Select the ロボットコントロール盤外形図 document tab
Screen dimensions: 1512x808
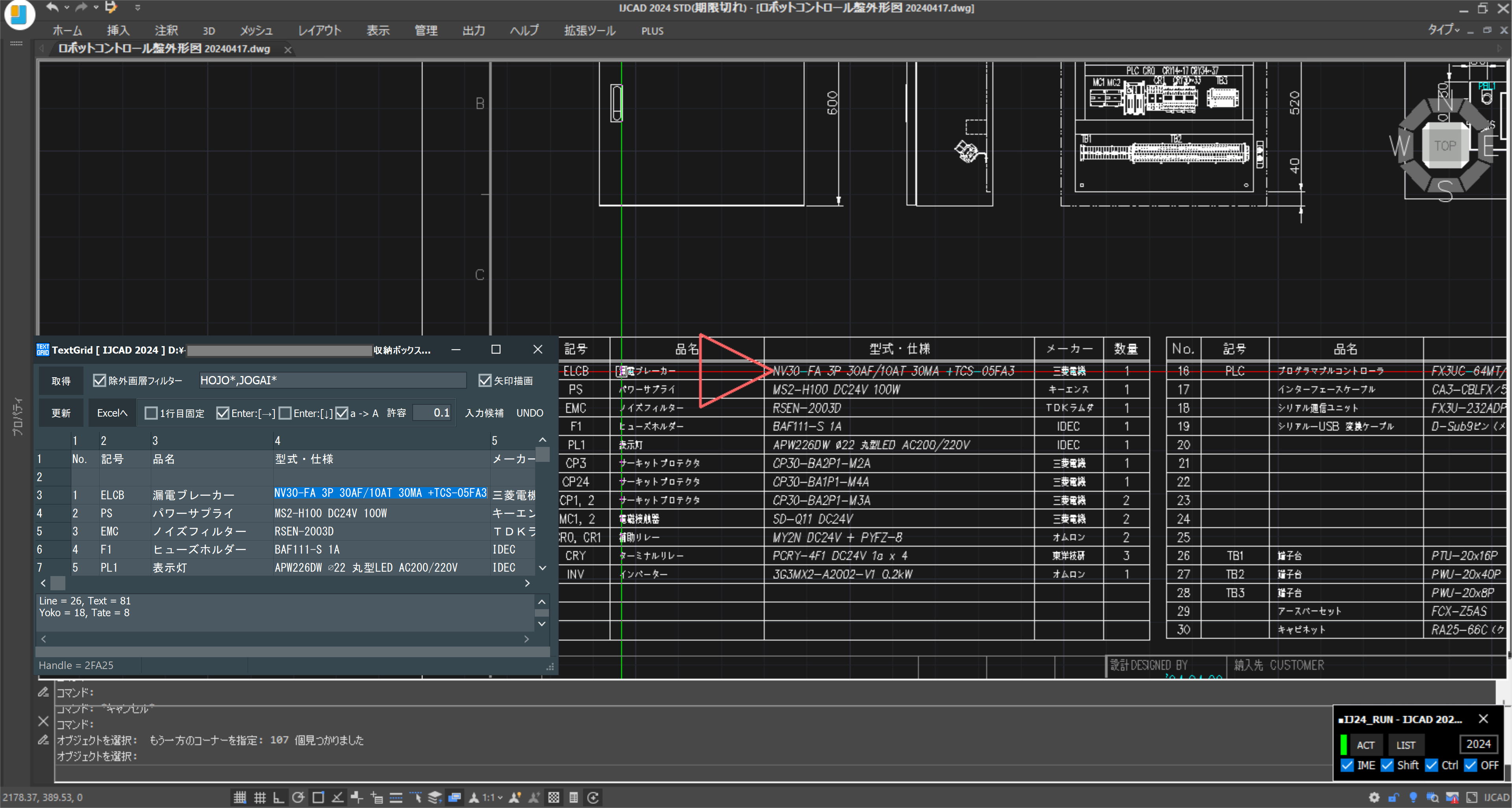point(164,49)
